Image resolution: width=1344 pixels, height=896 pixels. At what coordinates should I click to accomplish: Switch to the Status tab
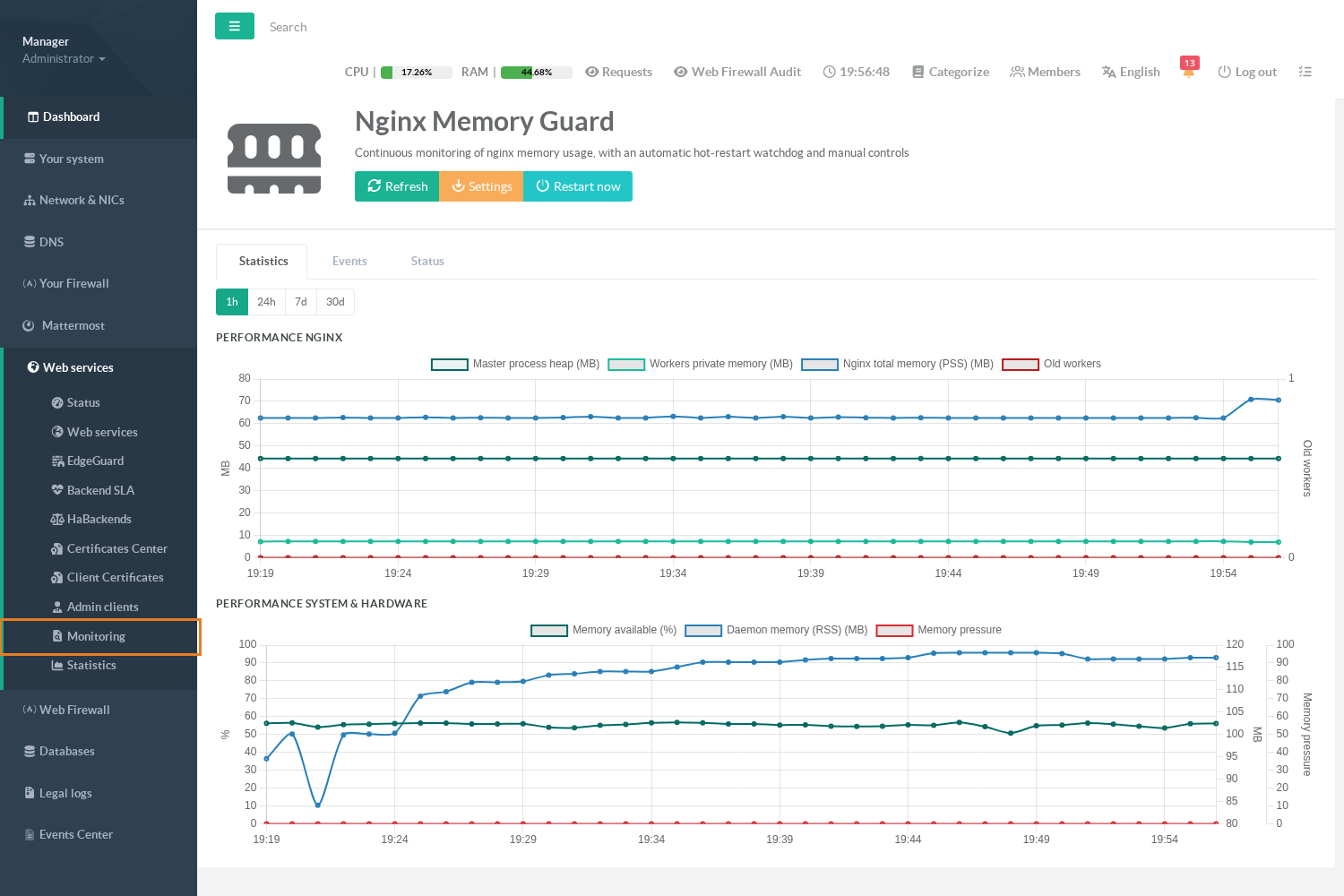(x=427, y=262)
